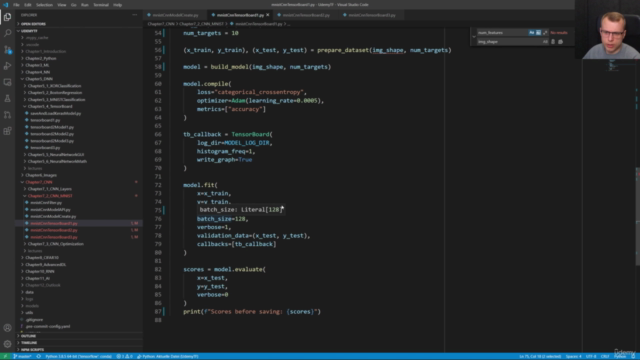The height and width of the screenshot is (360, 640).
Task: Click Replace one occurrence icon in find widget
Action: click(553, 42)
